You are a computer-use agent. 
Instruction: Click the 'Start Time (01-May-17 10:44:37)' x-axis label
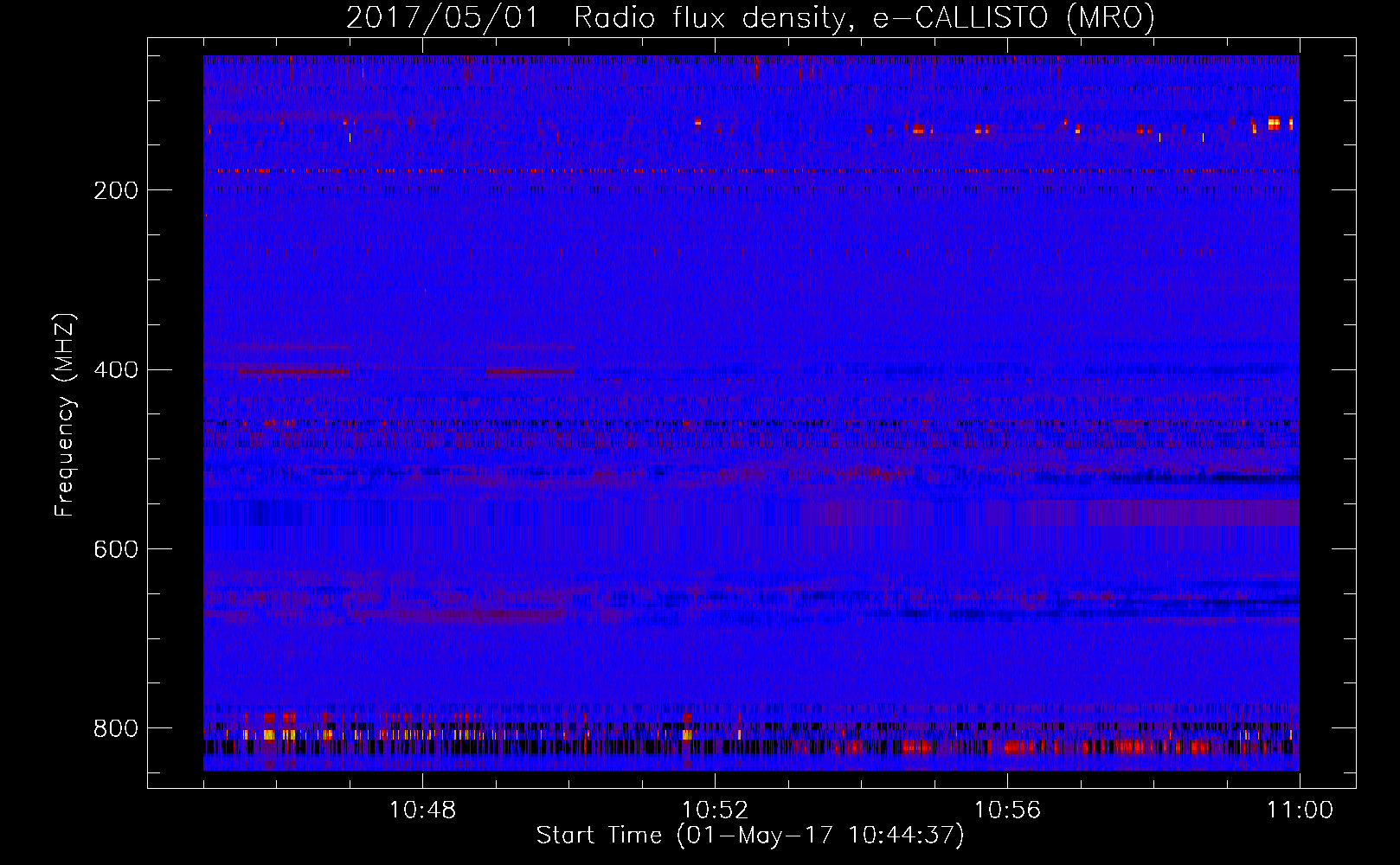coord(750,836)
